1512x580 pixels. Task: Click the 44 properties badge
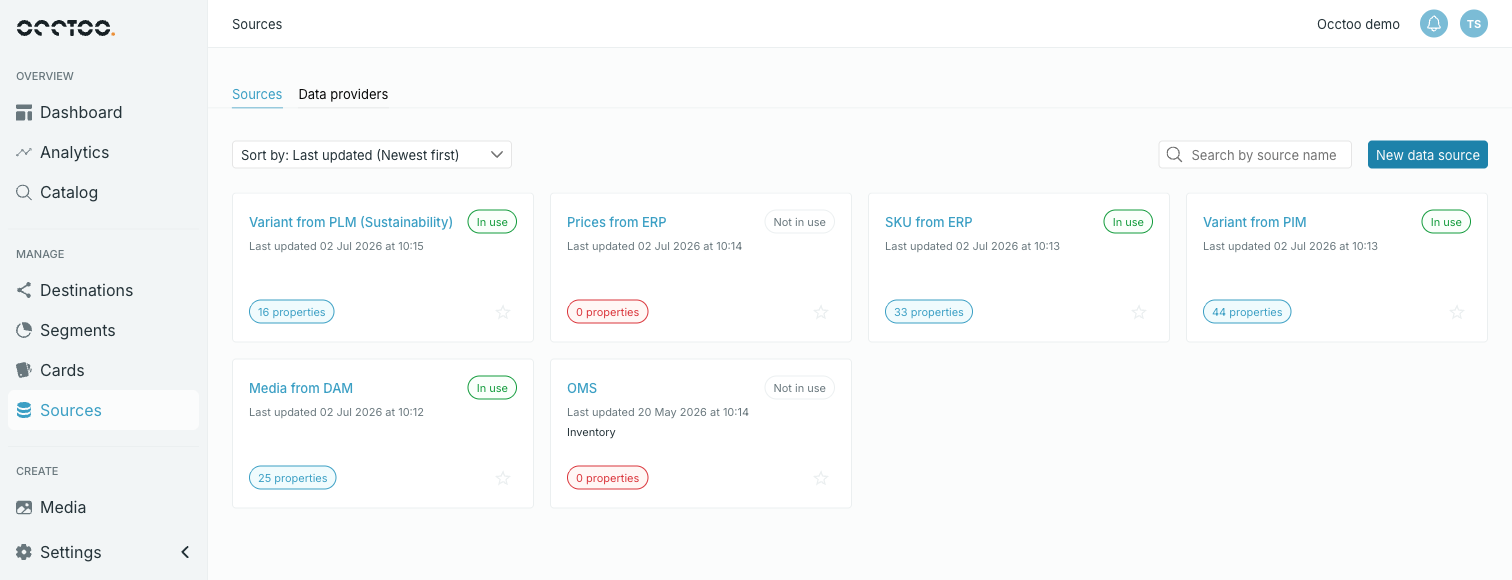tap(1247, 312)
